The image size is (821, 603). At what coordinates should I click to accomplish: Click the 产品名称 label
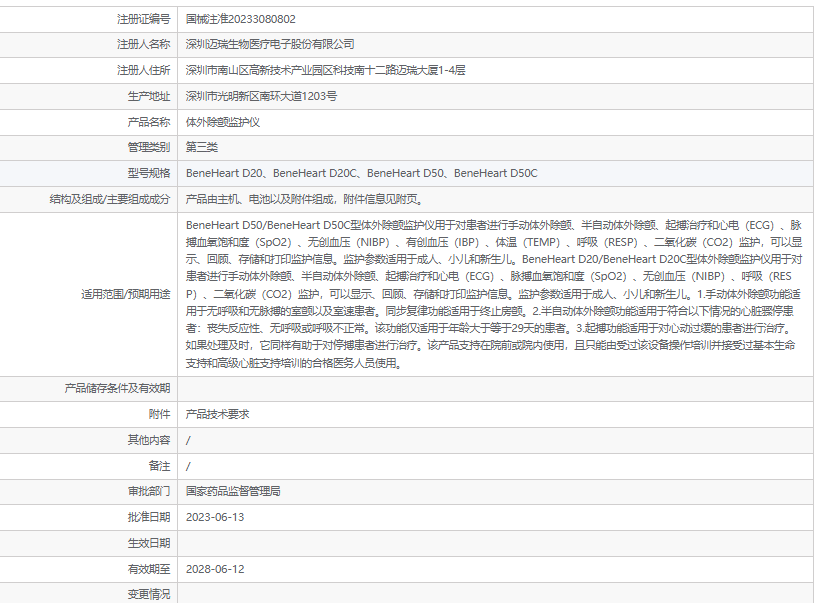coord(149,122)
